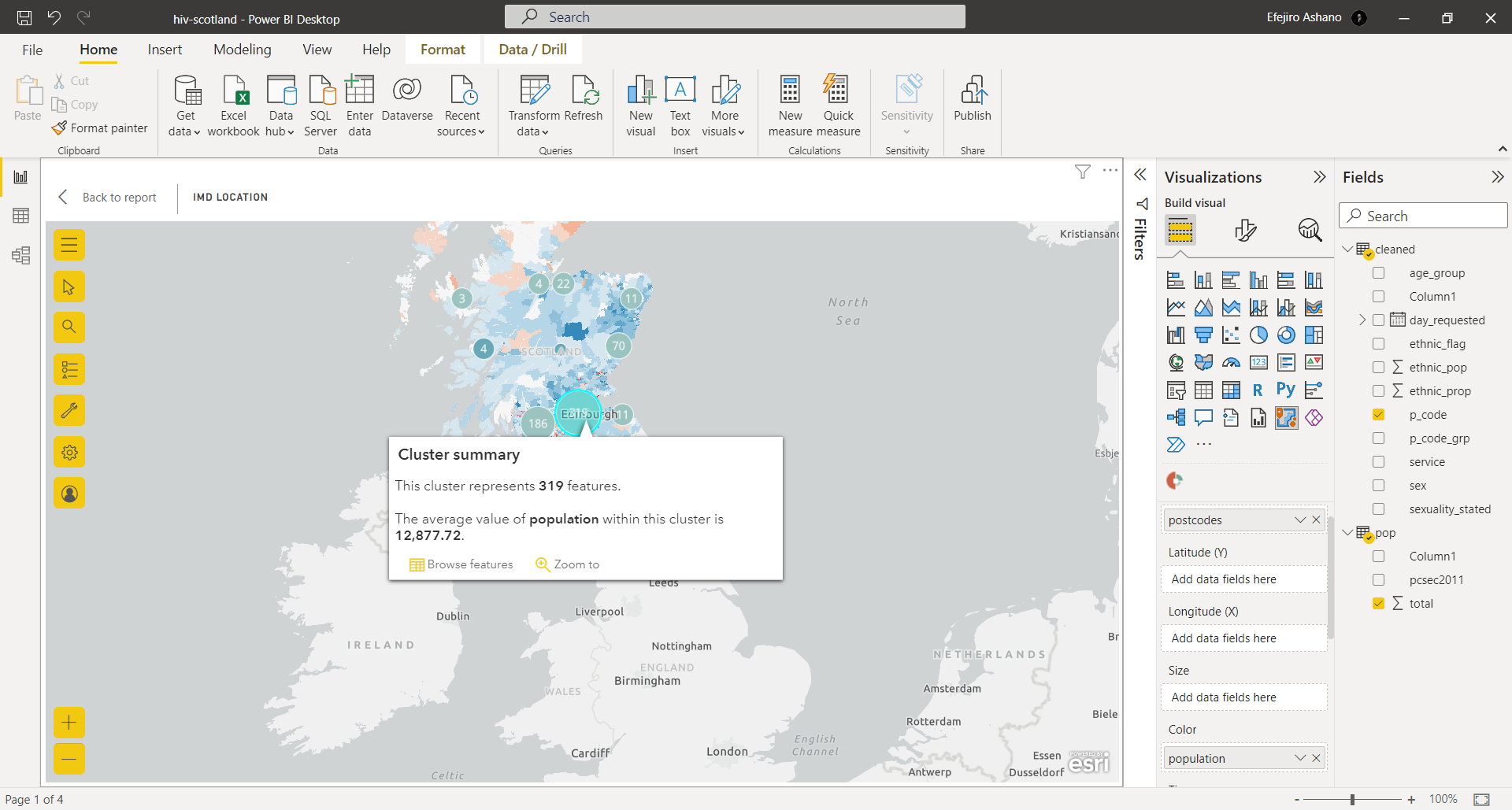The width and height of the screenshot is (1512, 810).
Task: Open the Format ribbon tab
Action: point(443,50)
